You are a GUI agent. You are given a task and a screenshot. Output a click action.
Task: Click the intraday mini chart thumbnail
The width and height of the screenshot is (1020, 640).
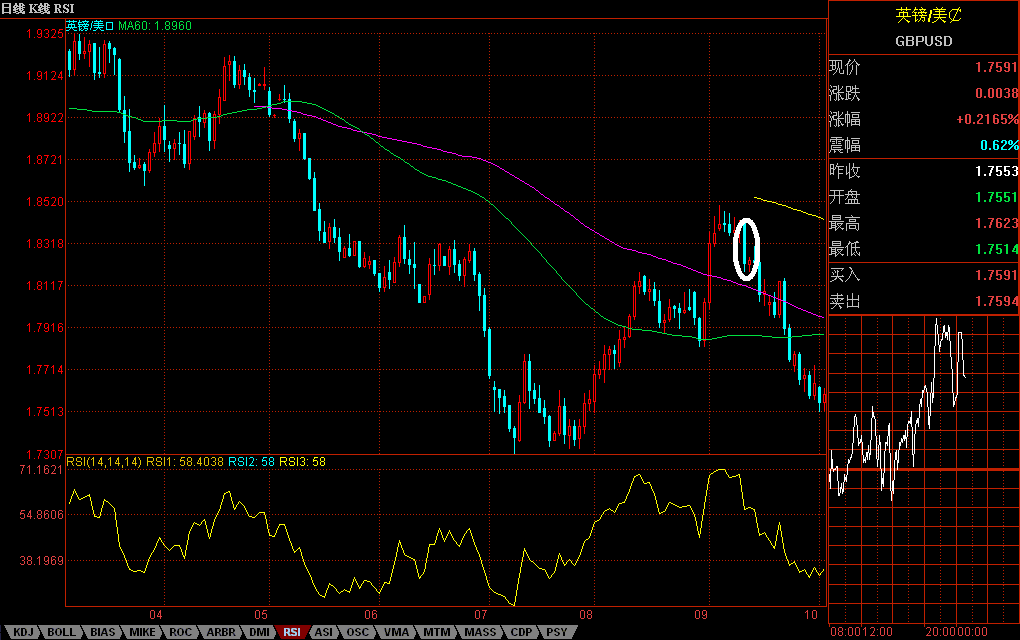pyautogui.click(x=923, y=468)
